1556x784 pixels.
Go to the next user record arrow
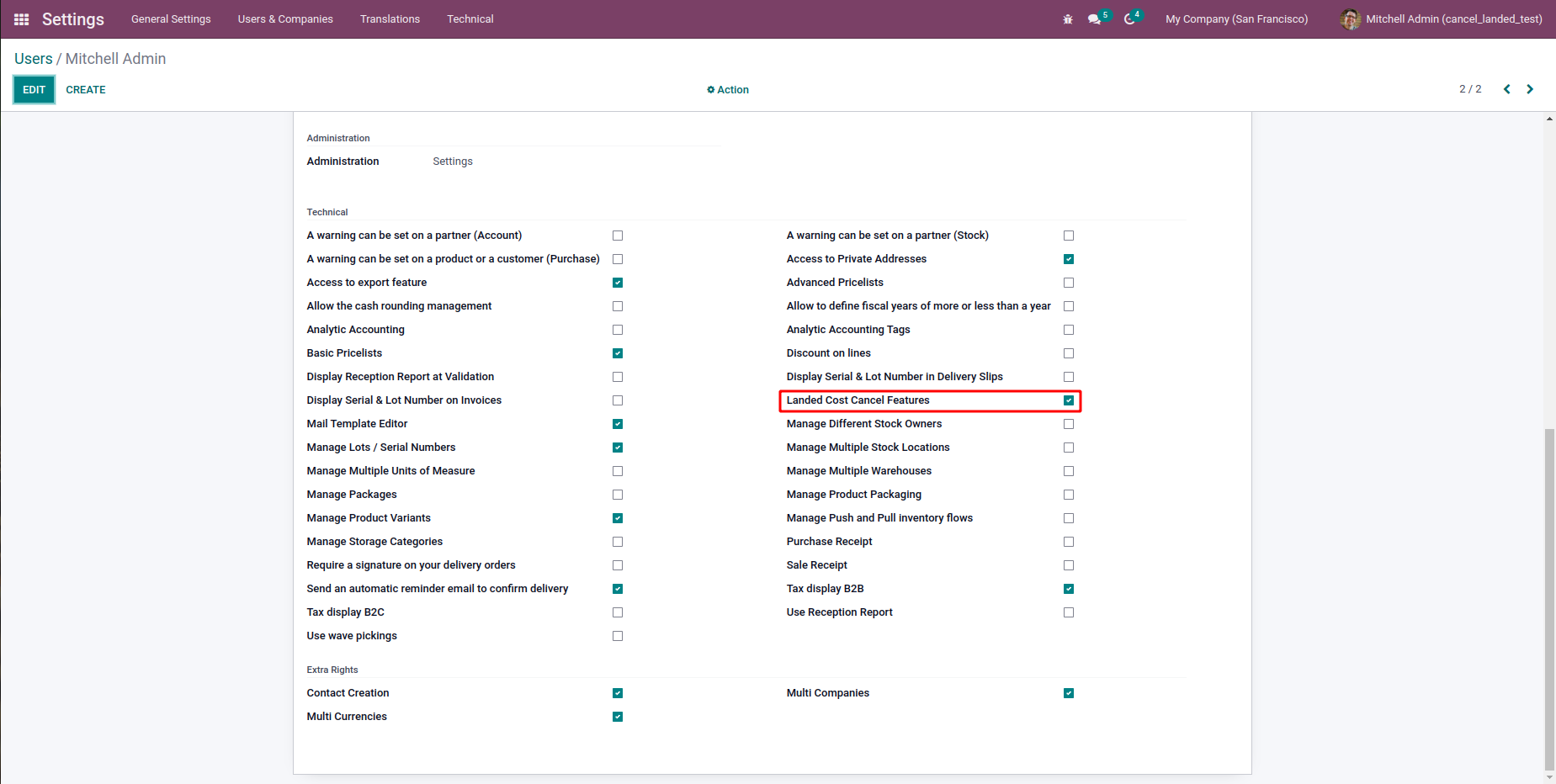point(1530,89)
